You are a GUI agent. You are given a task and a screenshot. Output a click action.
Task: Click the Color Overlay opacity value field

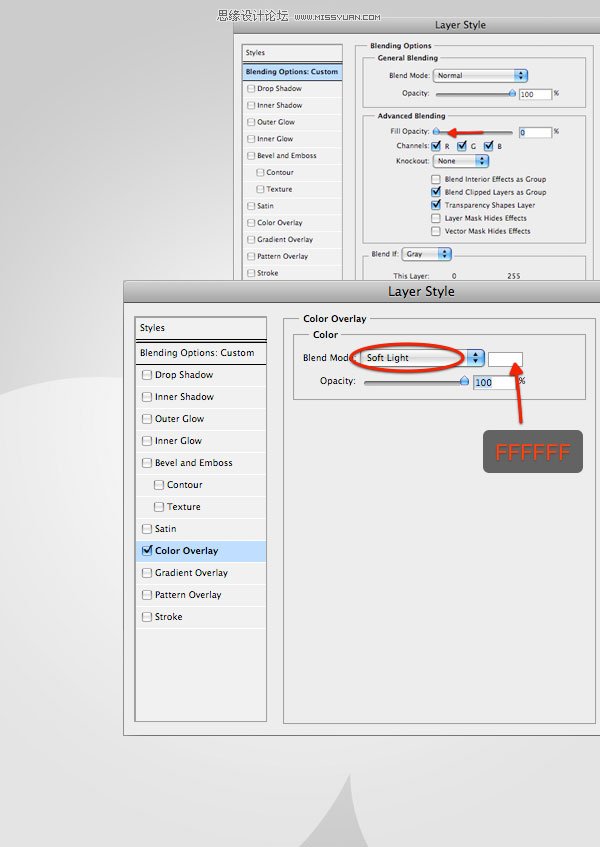[x=494, y=382]
